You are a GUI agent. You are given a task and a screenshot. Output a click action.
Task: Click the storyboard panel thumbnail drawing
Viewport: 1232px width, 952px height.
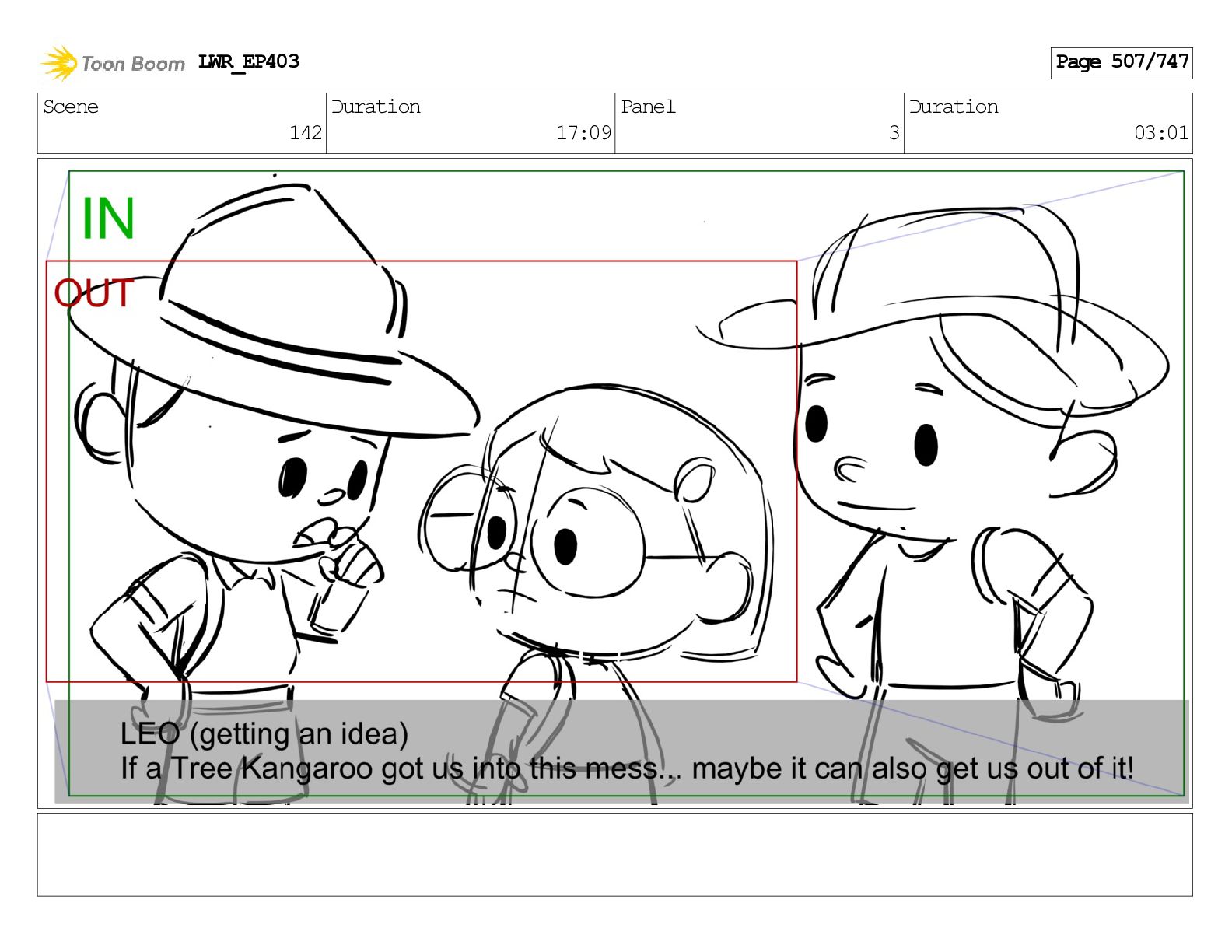click(x=614, y=483)
